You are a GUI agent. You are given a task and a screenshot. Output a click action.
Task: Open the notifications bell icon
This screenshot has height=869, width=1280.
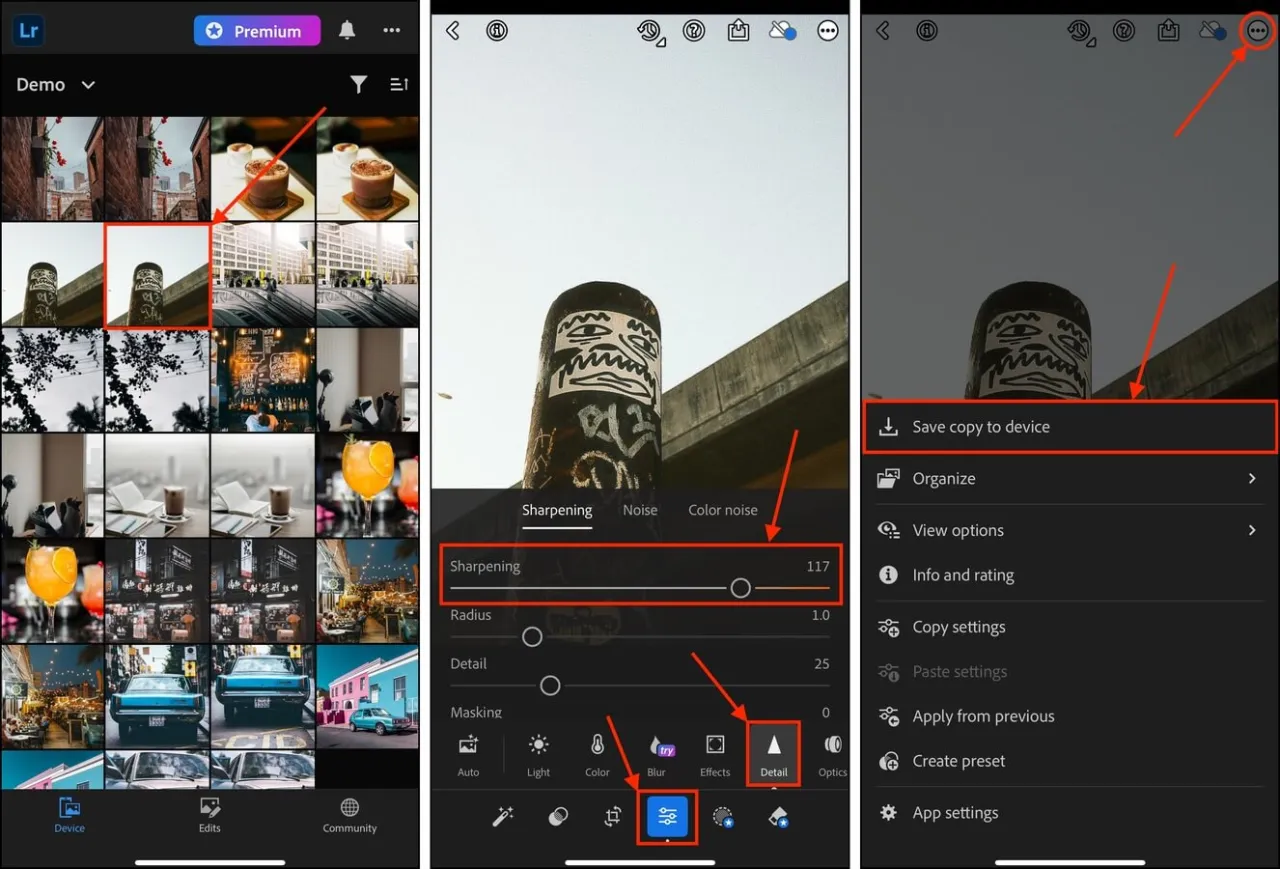(347, 31)
